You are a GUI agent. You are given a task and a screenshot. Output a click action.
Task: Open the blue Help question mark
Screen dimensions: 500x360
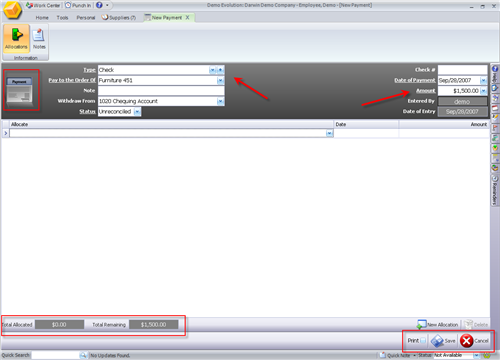pyautogui.click(x=99, y=5)
